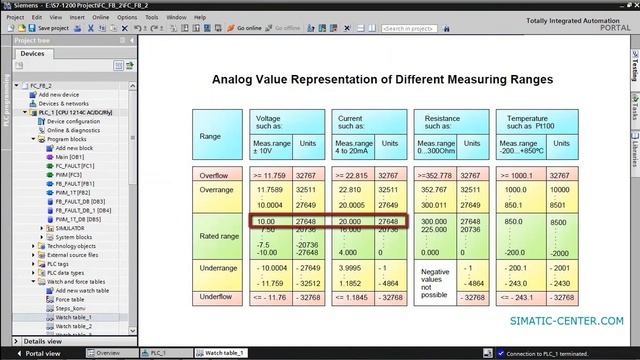Click the binoculars search icon

click(x=447, y=28)
